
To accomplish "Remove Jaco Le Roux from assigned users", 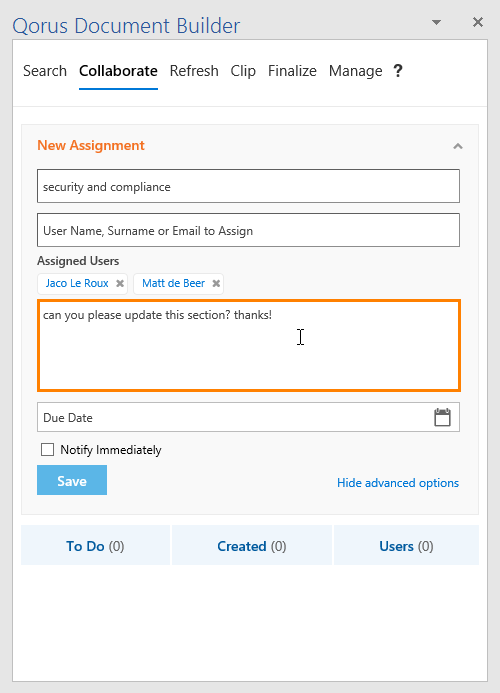I will point(120,283).
